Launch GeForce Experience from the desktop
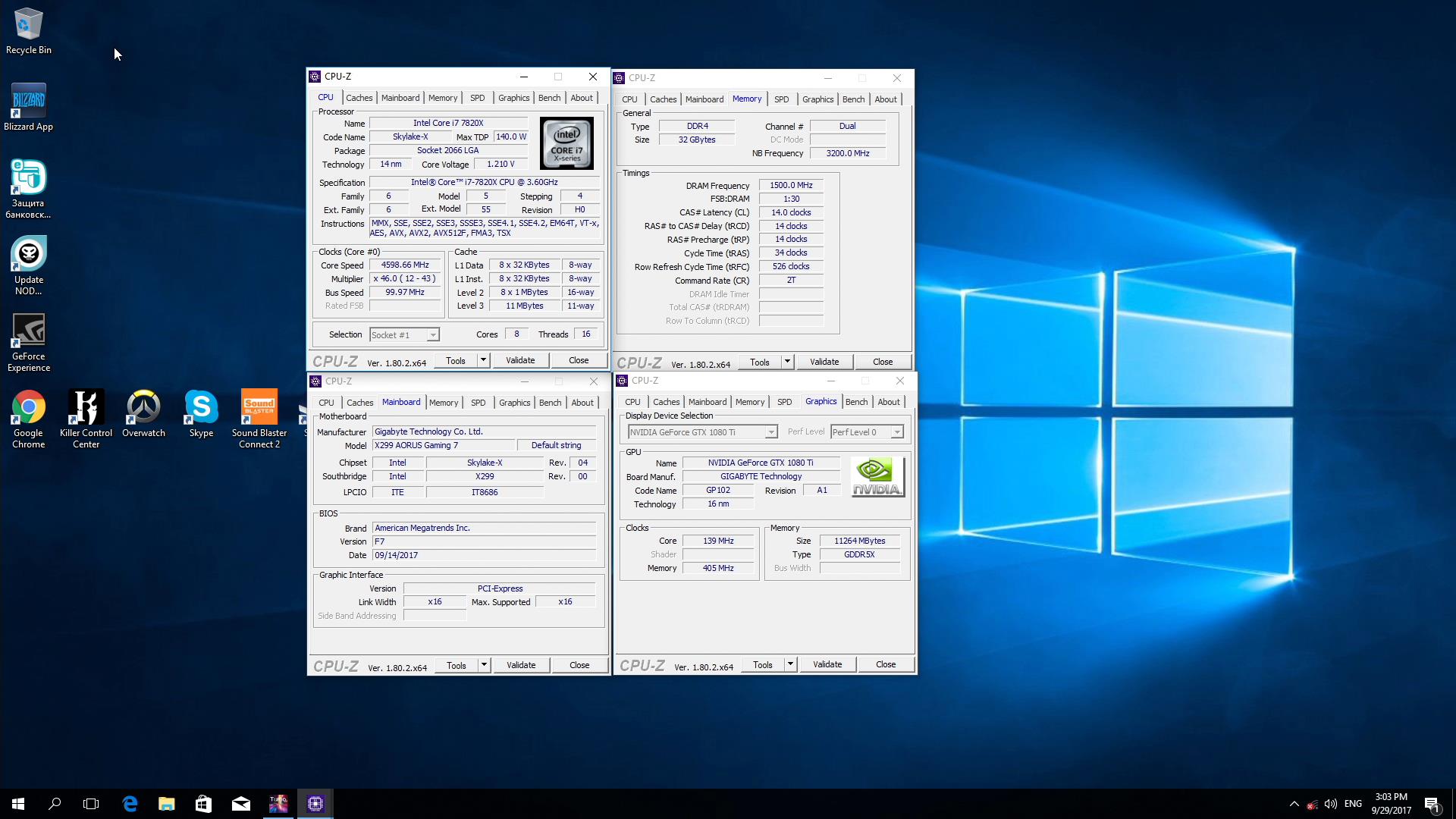Viewport: 1456px width, 819px height. (x=29, y=342)
